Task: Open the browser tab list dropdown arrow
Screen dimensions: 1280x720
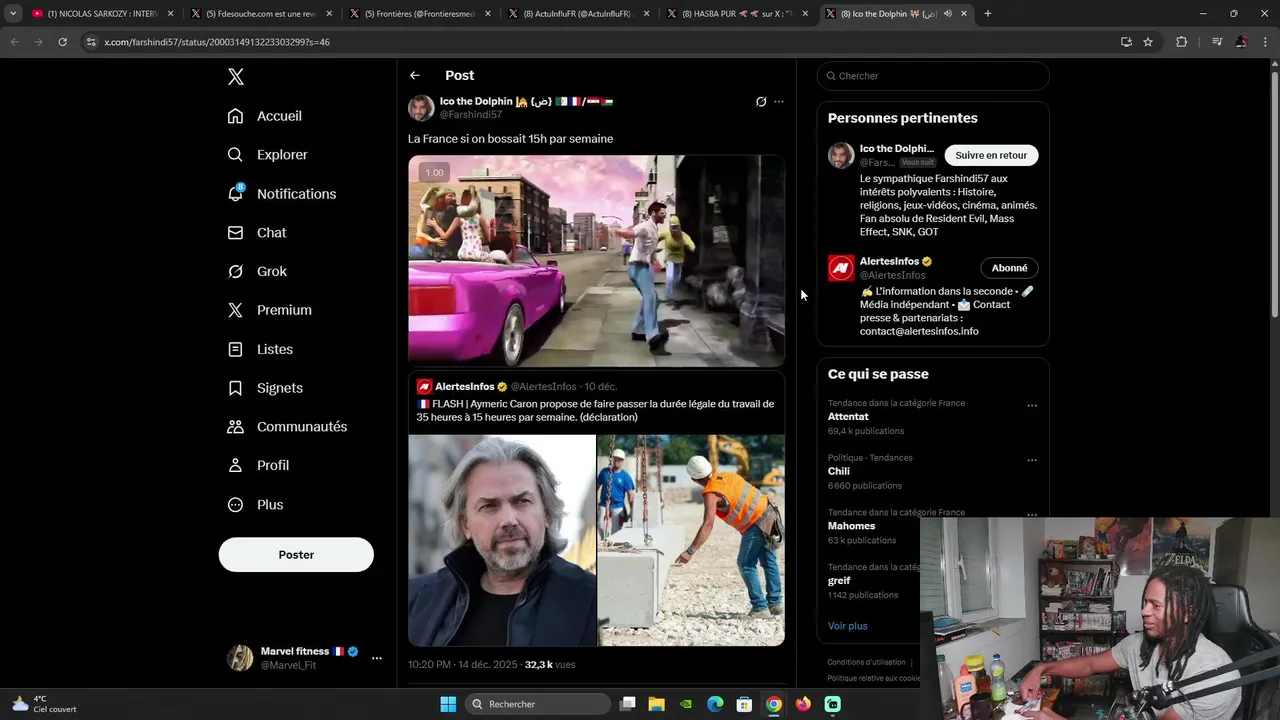Action: click(13, 13)
